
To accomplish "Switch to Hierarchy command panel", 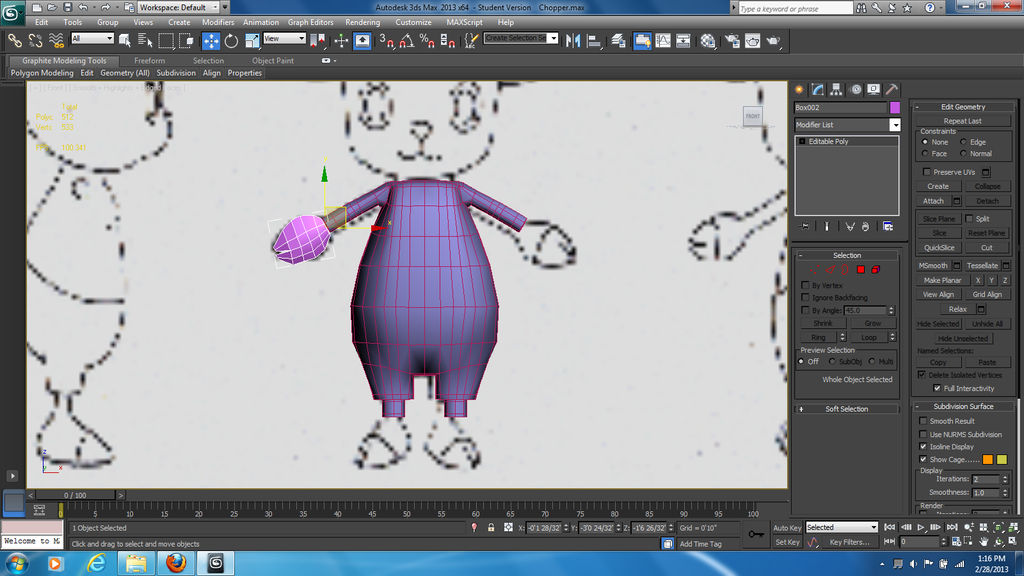I will [x=837, y=89].
